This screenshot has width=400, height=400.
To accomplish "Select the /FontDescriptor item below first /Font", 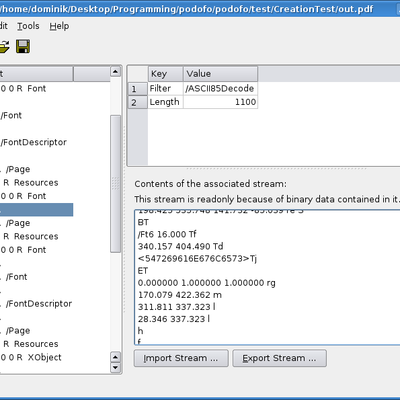I will (x=34, y=142).
